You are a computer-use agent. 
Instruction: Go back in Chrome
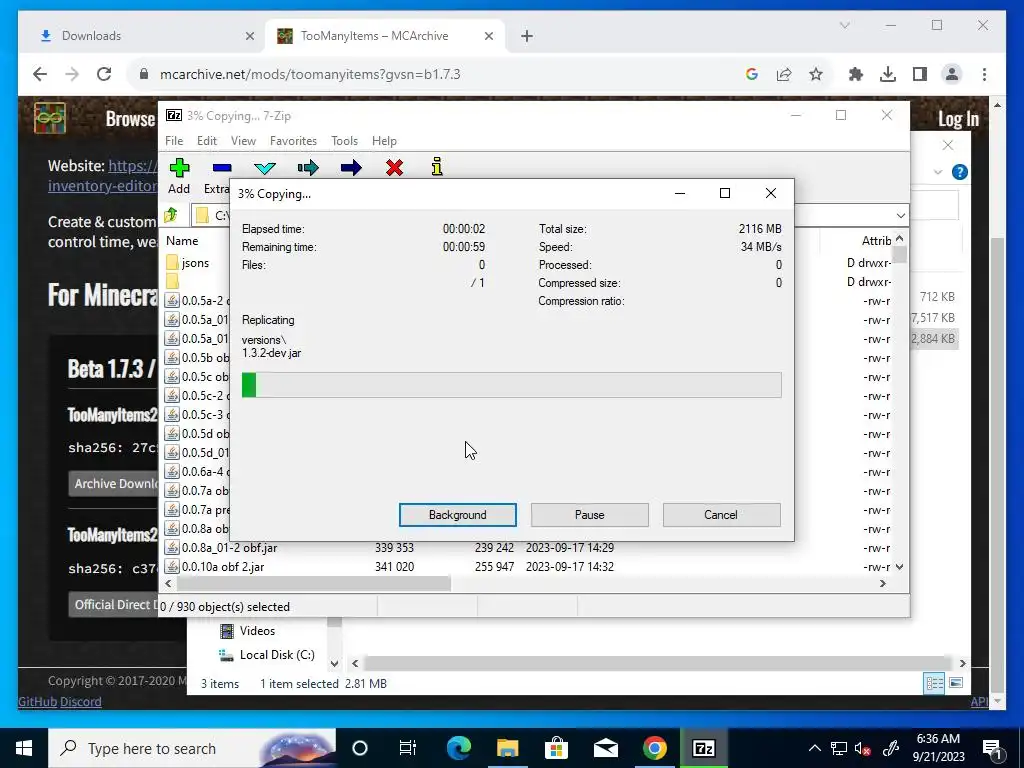(40, 74)
